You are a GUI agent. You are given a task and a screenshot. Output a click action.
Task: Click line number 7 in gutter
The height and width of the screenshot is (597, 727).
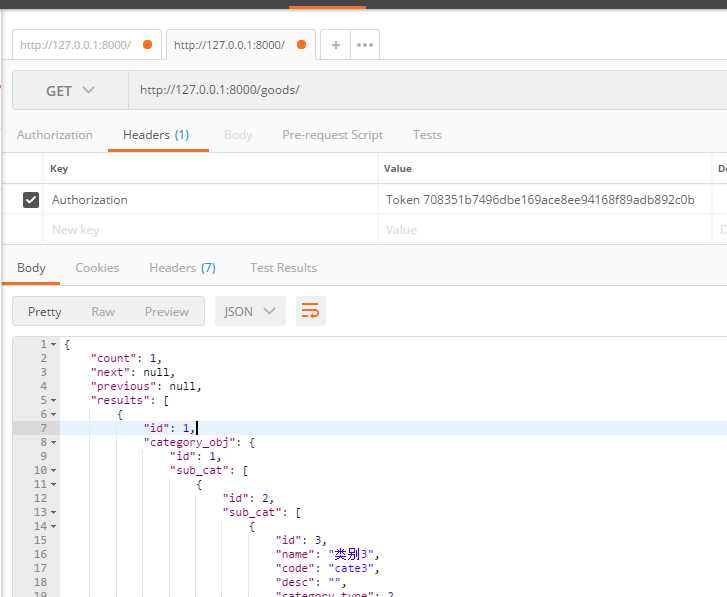44,428
